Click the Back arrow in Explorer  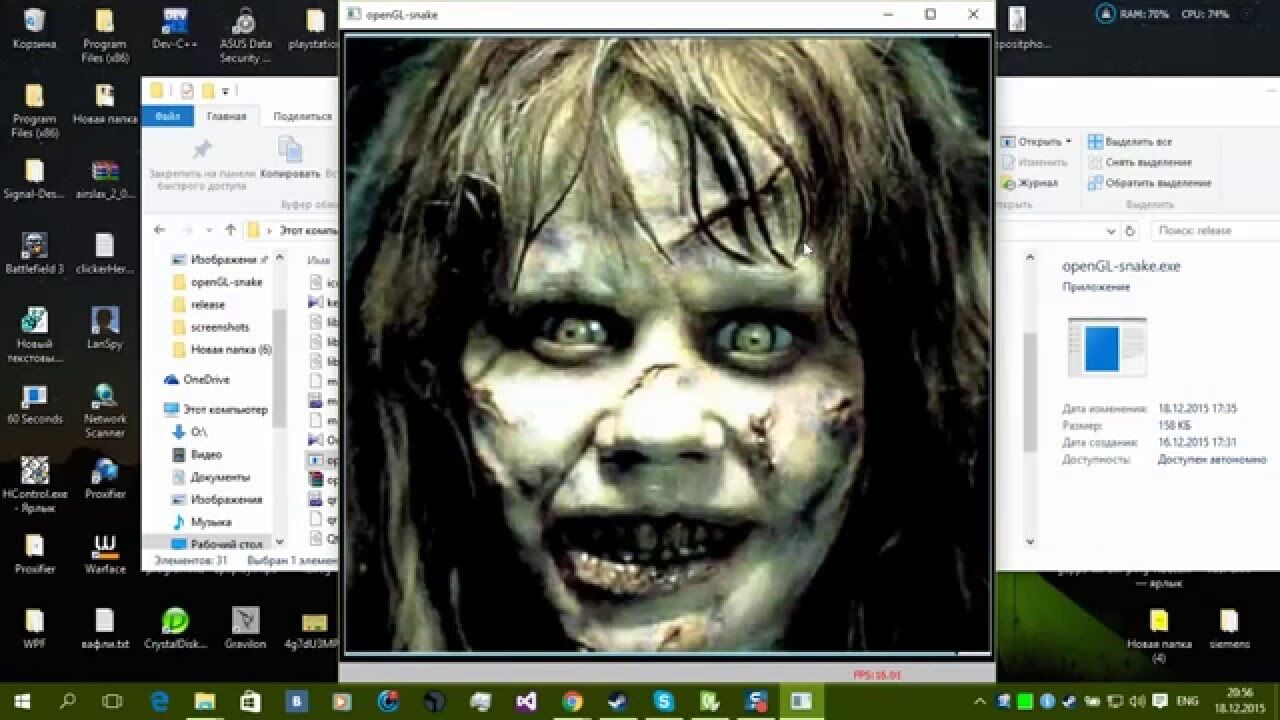click(x=159, y=230)
